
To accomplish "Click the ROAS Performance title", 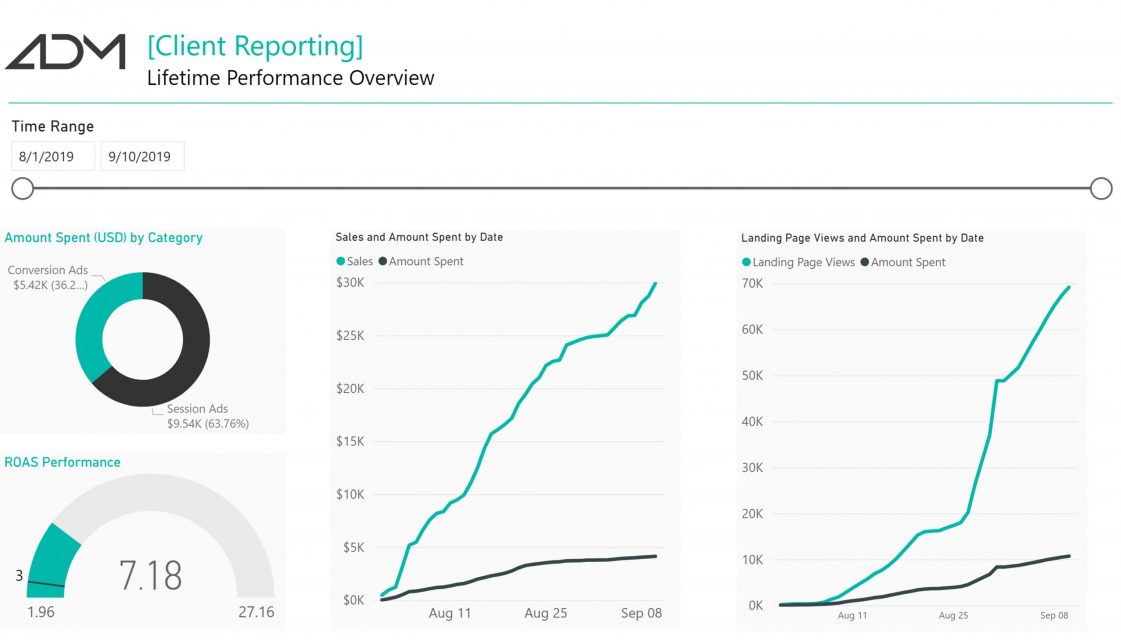I will pyautogui.click(x=62, y=462).
